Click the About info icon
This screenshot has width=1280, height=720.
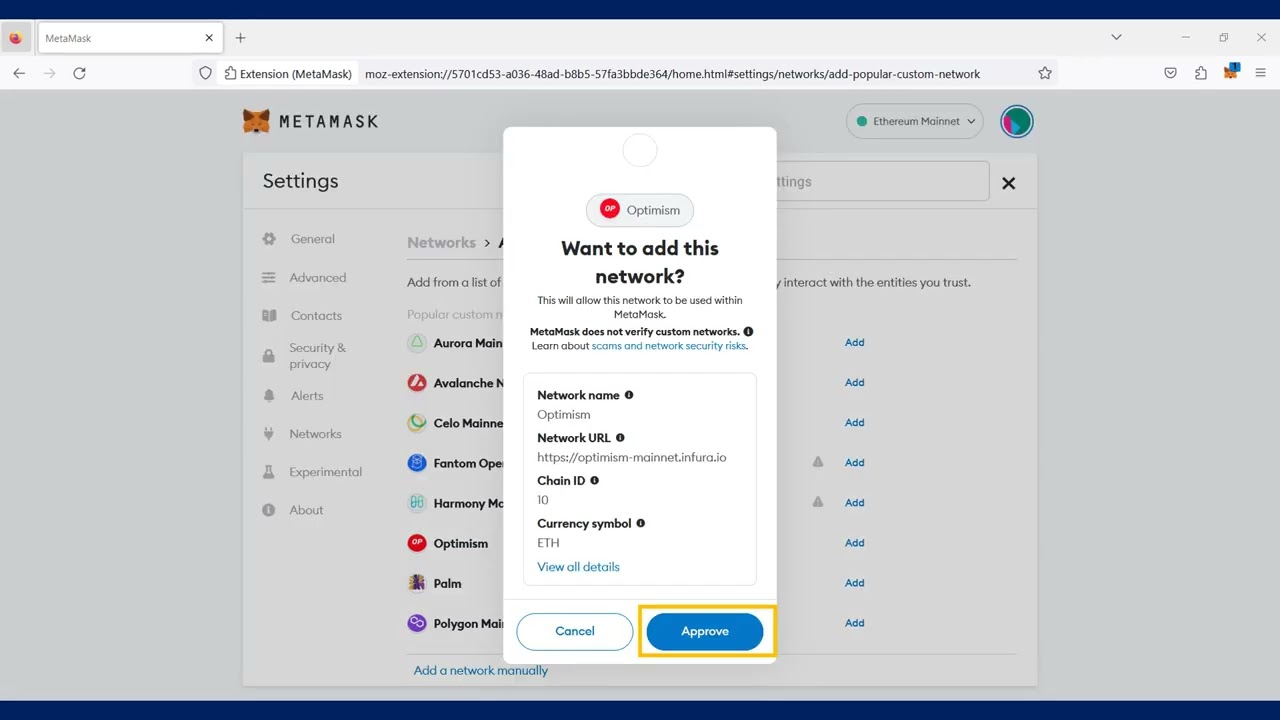tap(269, 510)
